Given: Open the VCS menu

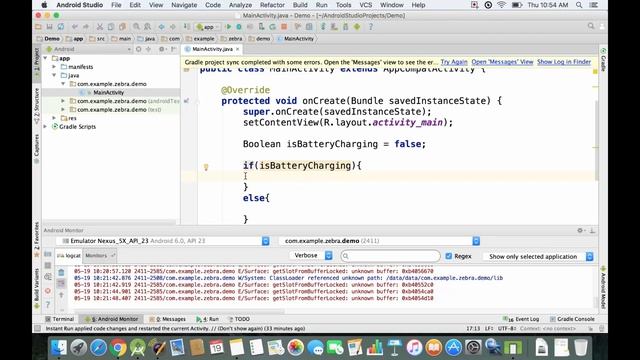Looking at the screenshot, I should click(x=365, y=5).
